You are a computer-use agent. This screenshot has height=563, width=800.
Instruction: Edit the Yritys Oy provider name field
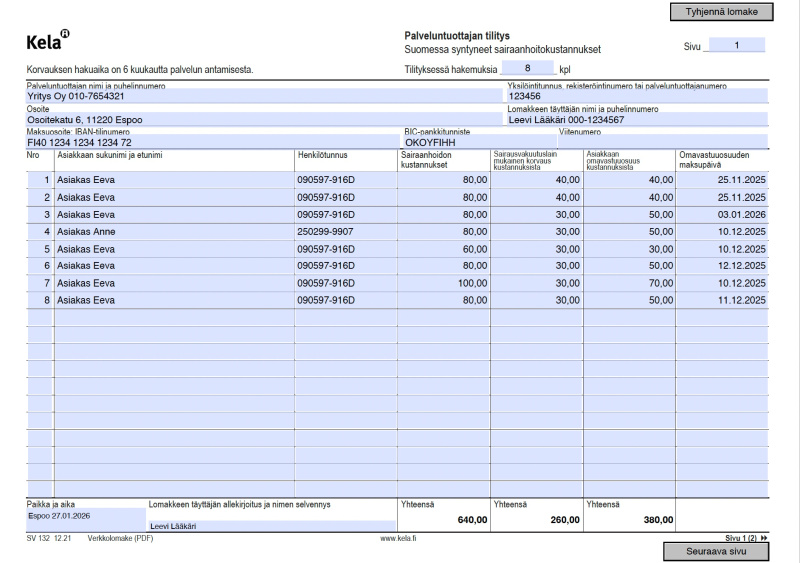click(264, 97)
